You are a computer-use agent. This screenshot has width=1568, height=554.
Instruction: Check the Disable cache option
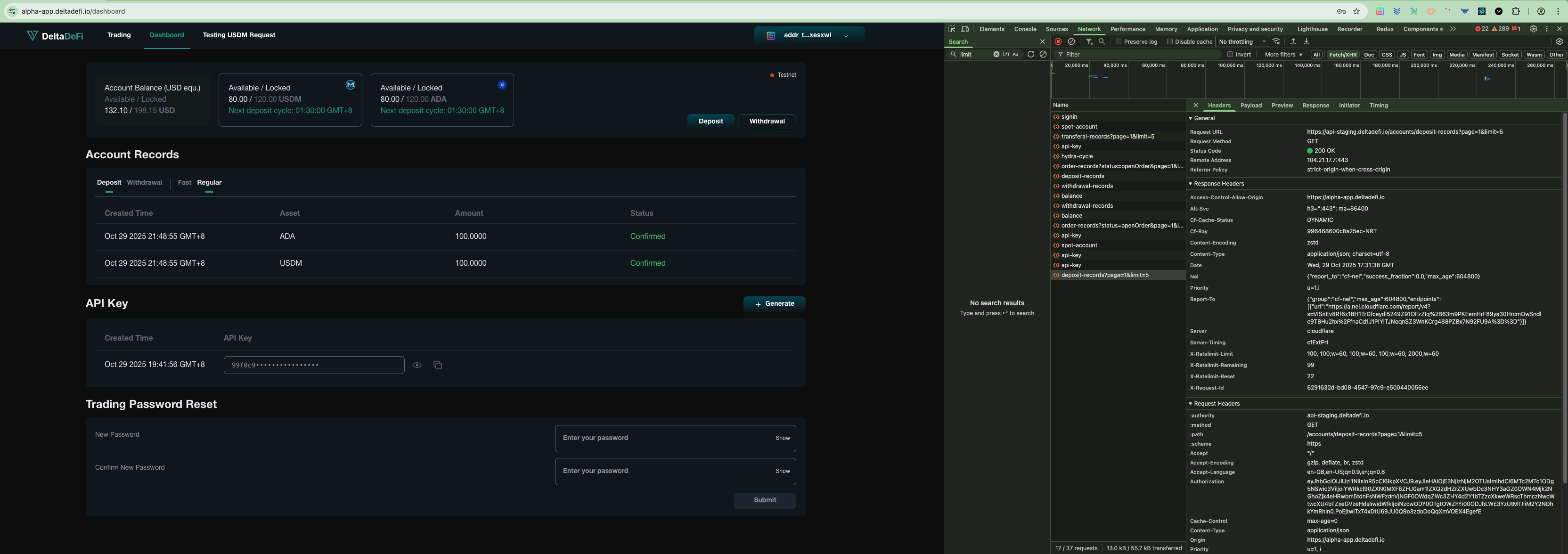click(x=1169, y=42)
